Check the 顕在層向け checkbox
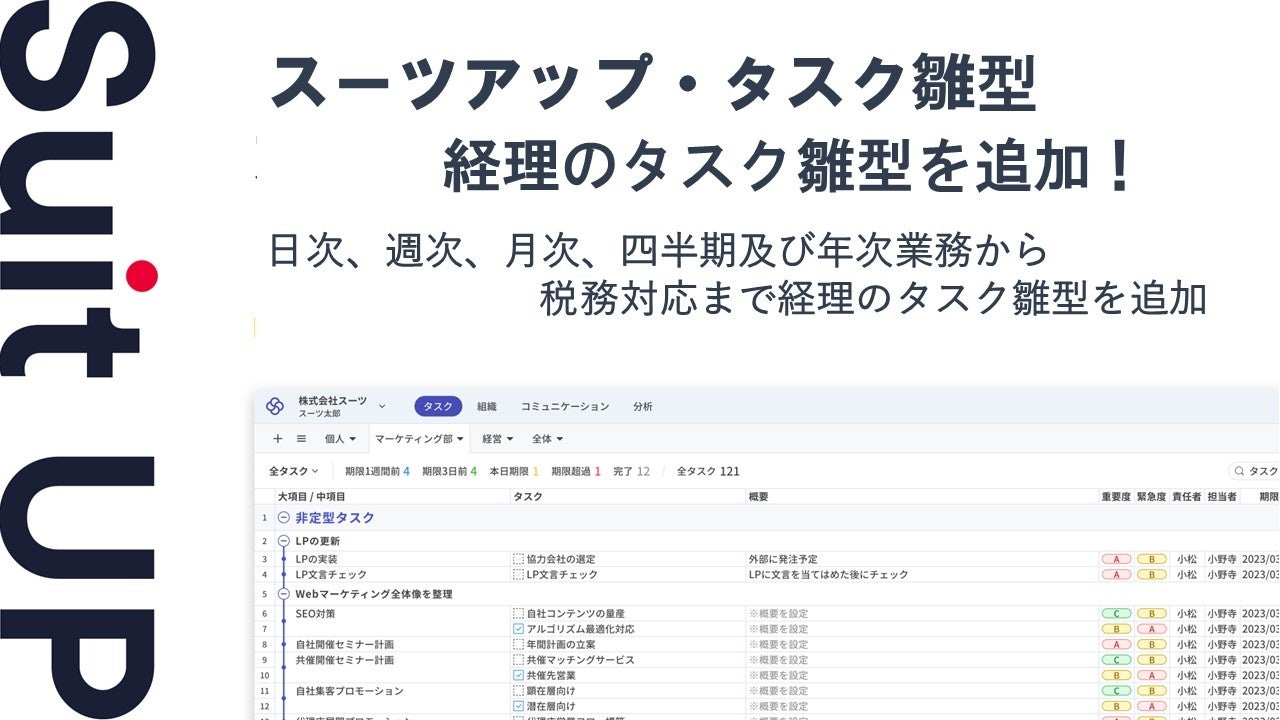The height and width of the screenshot is (720, 1280). tap(518, 691)
